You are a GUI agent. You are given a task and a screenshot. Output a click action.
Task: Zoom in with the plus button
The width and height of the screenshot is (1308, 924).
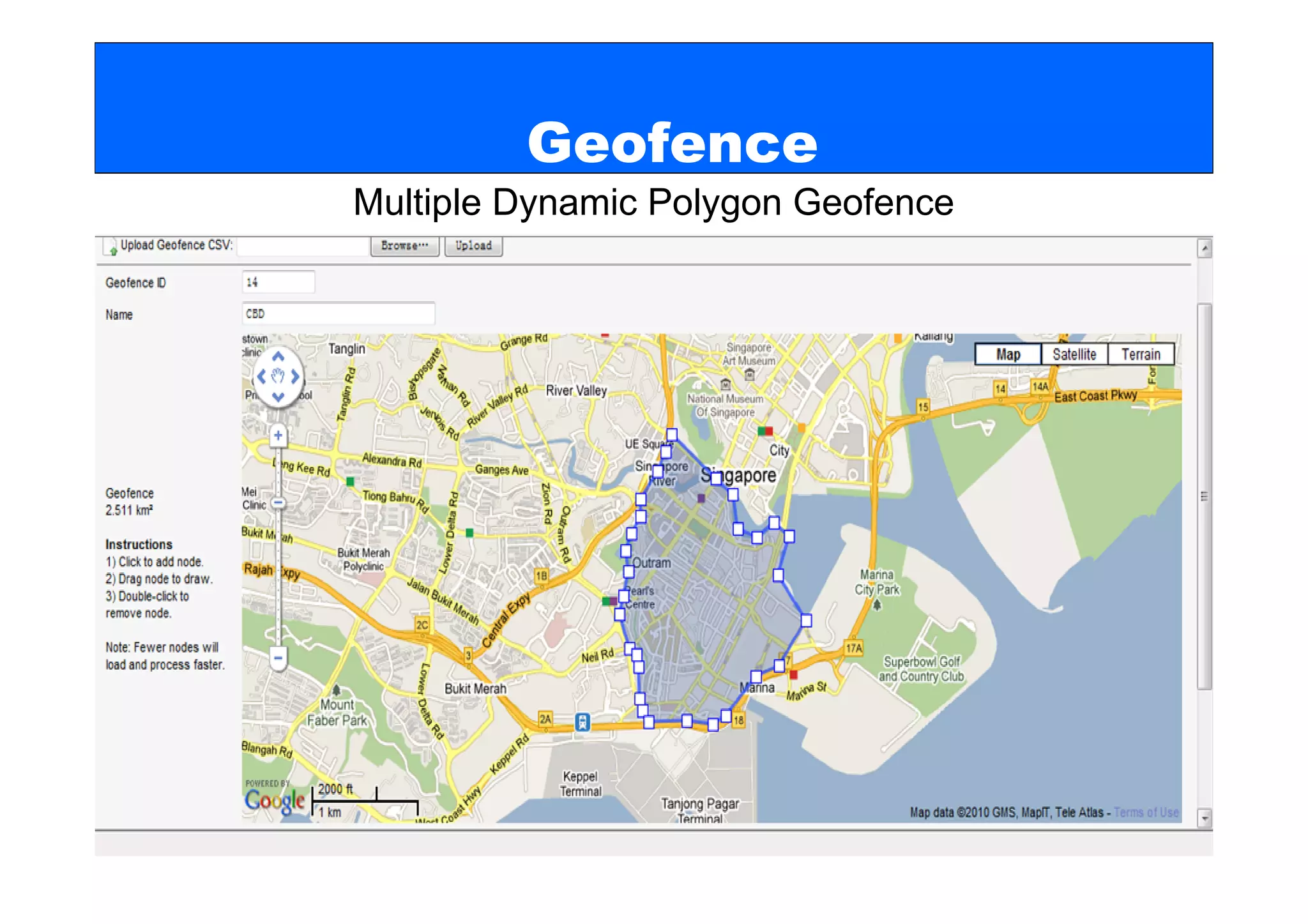click(x=278, y=436)
